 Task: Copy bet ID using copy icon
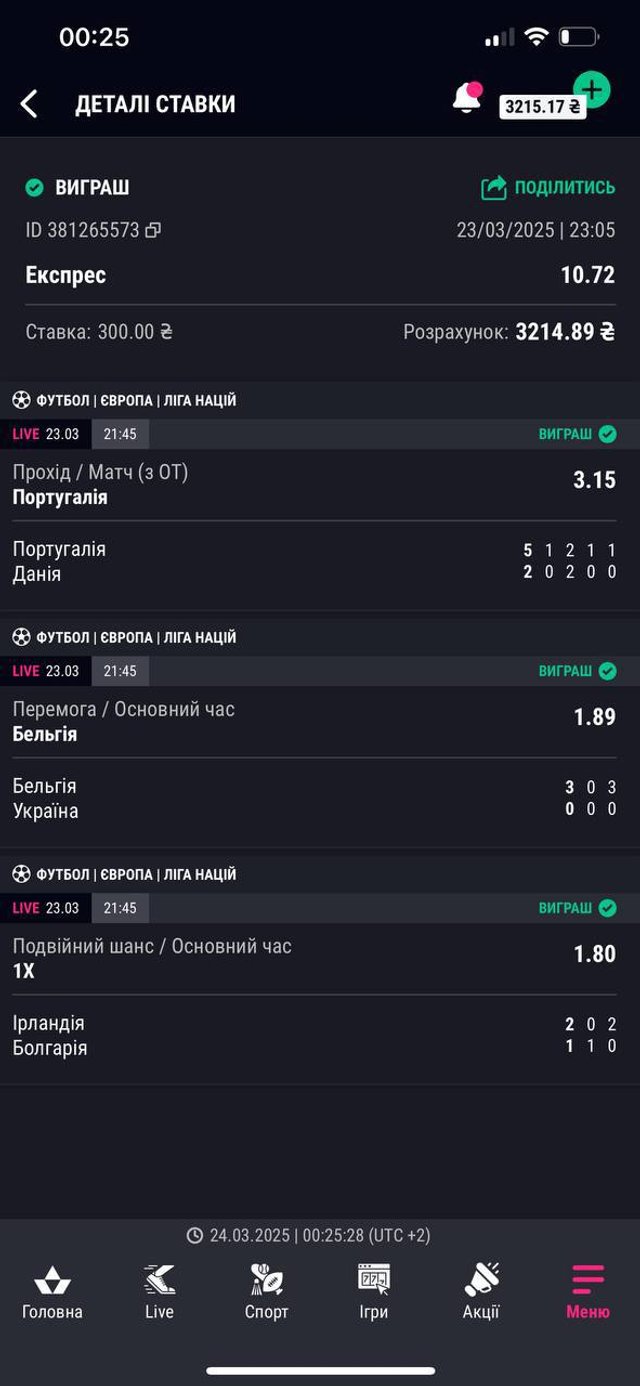coord(153,230)
